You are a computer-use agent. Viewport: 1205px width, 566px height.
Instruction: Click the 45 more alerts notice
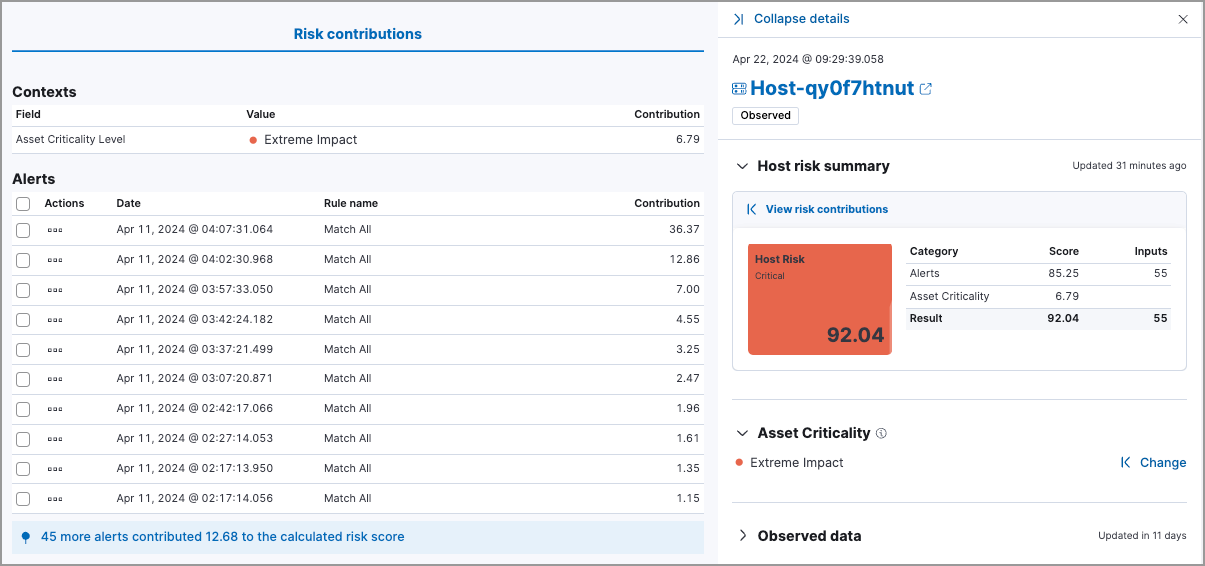pyautogui.click(x=222, y=537)
